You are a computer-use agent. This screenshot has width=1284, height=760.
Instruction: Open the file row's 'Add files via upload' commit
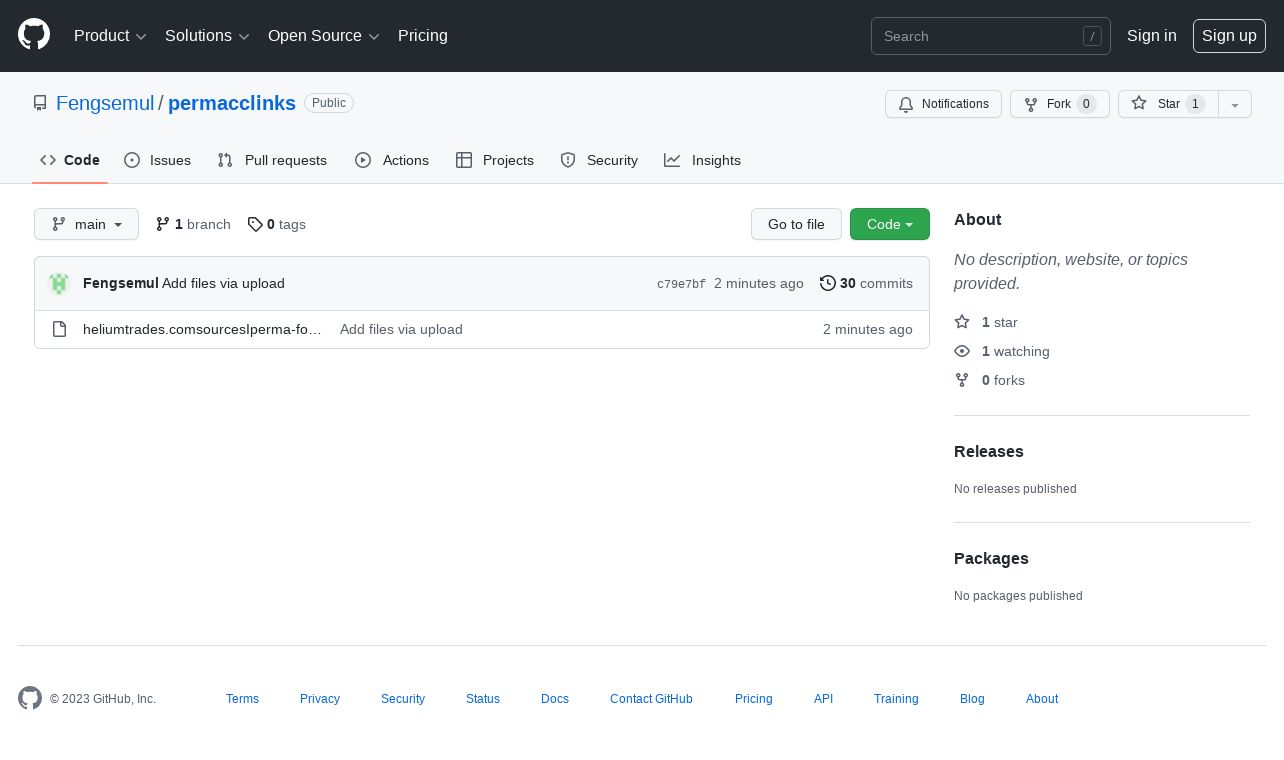(401, 329)
